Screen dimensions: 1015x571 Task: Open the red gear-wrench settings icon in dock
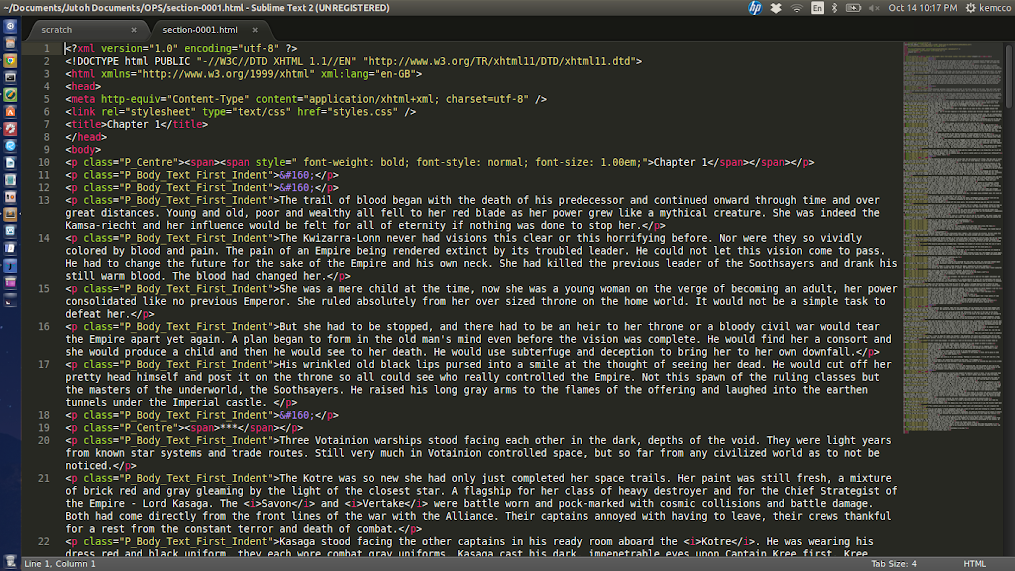10,128
